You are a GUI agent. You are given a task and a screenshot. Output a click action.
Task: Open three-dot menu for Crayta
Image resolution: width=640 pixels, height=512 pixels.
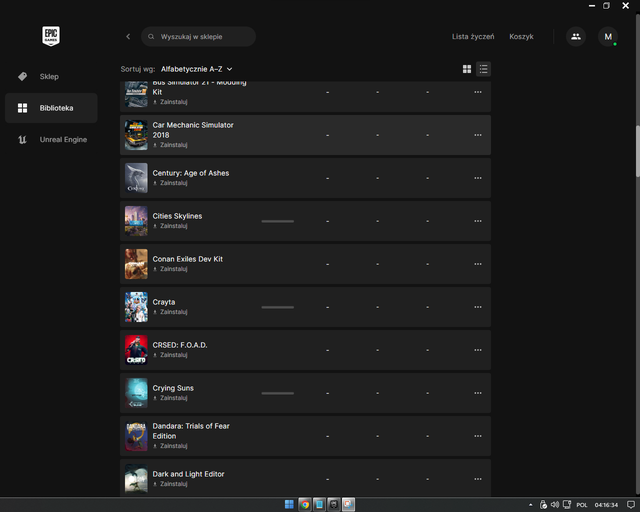478,307
